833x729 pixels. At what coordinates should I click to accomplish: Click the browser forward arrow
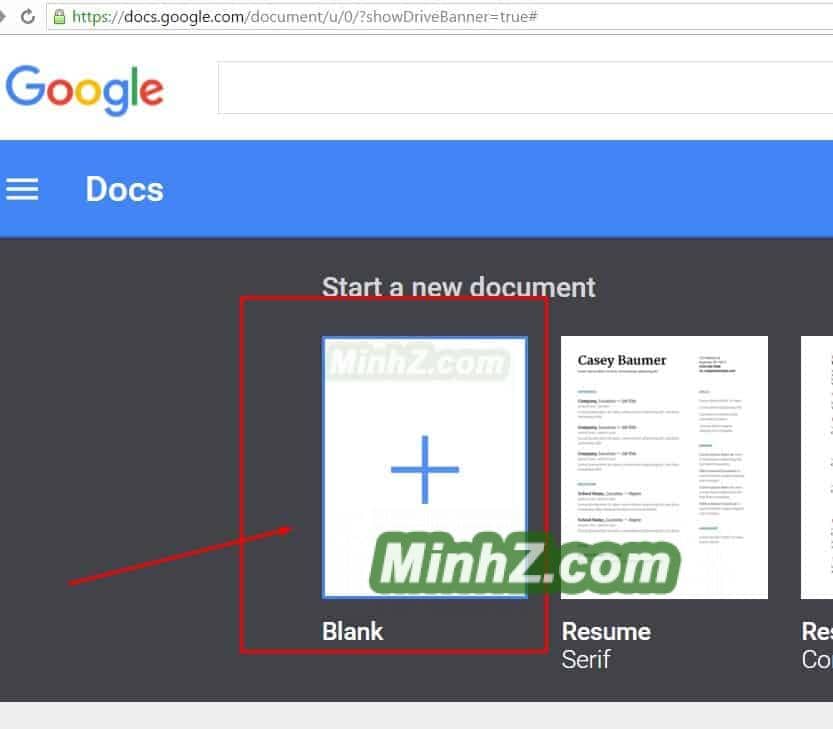coord(3,16)
